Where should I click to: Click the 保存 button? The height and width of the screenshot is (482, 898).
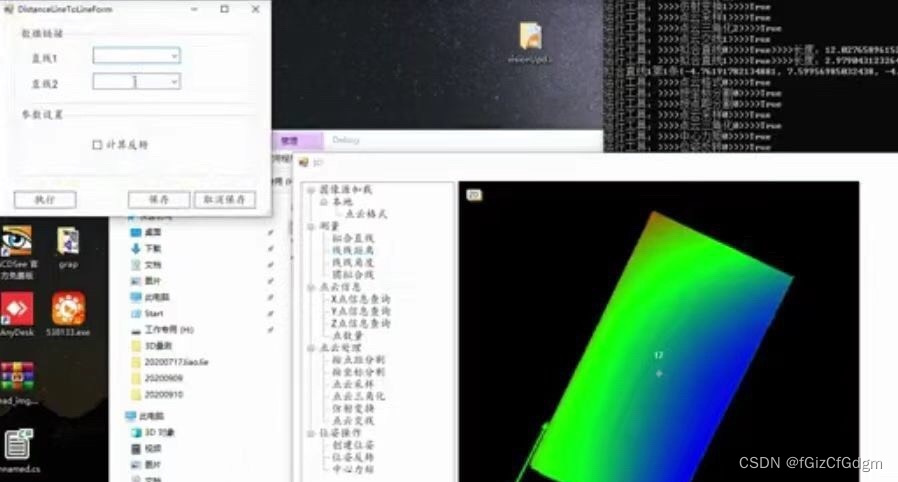159,200
